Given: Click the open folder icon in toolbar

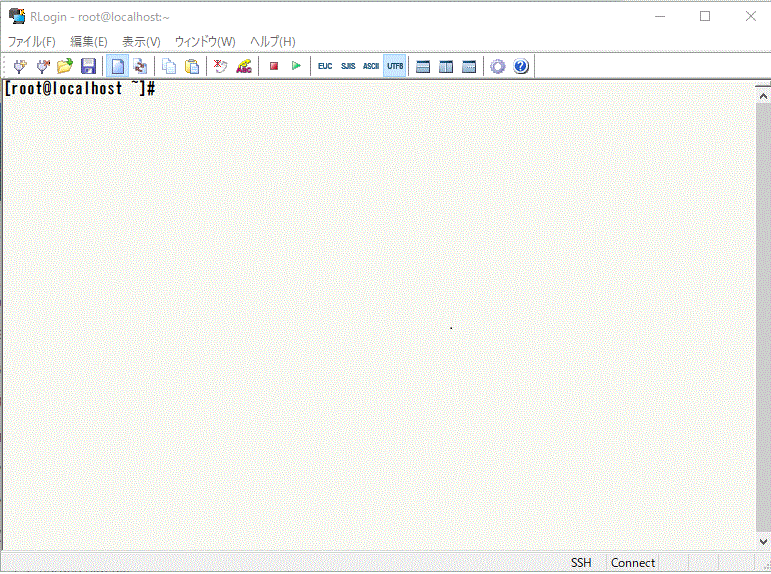Looking at the screenshot, I should (x=65, y=66).
